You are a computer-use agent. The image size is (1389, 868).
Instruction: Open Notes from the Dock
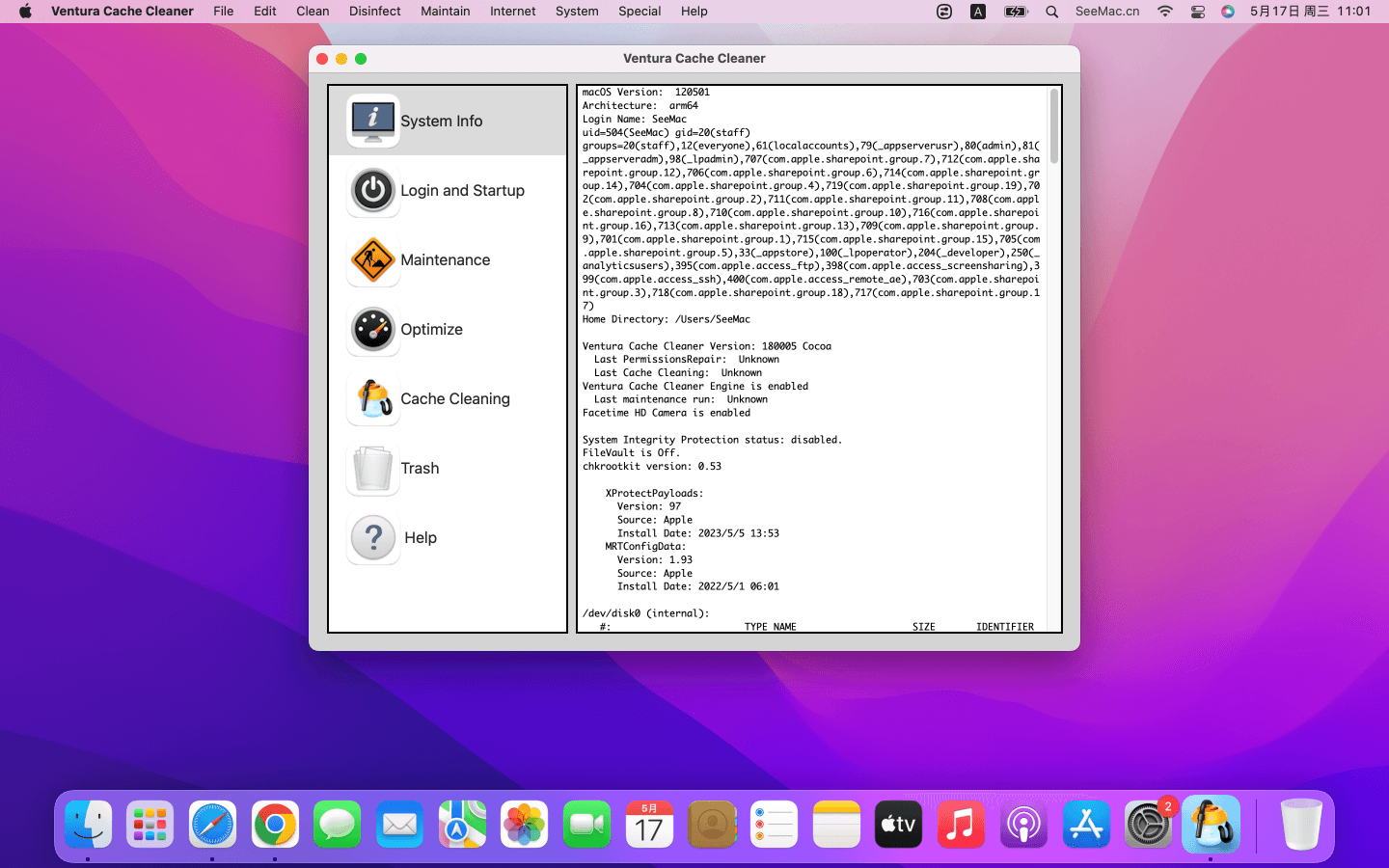click(836, 825)
